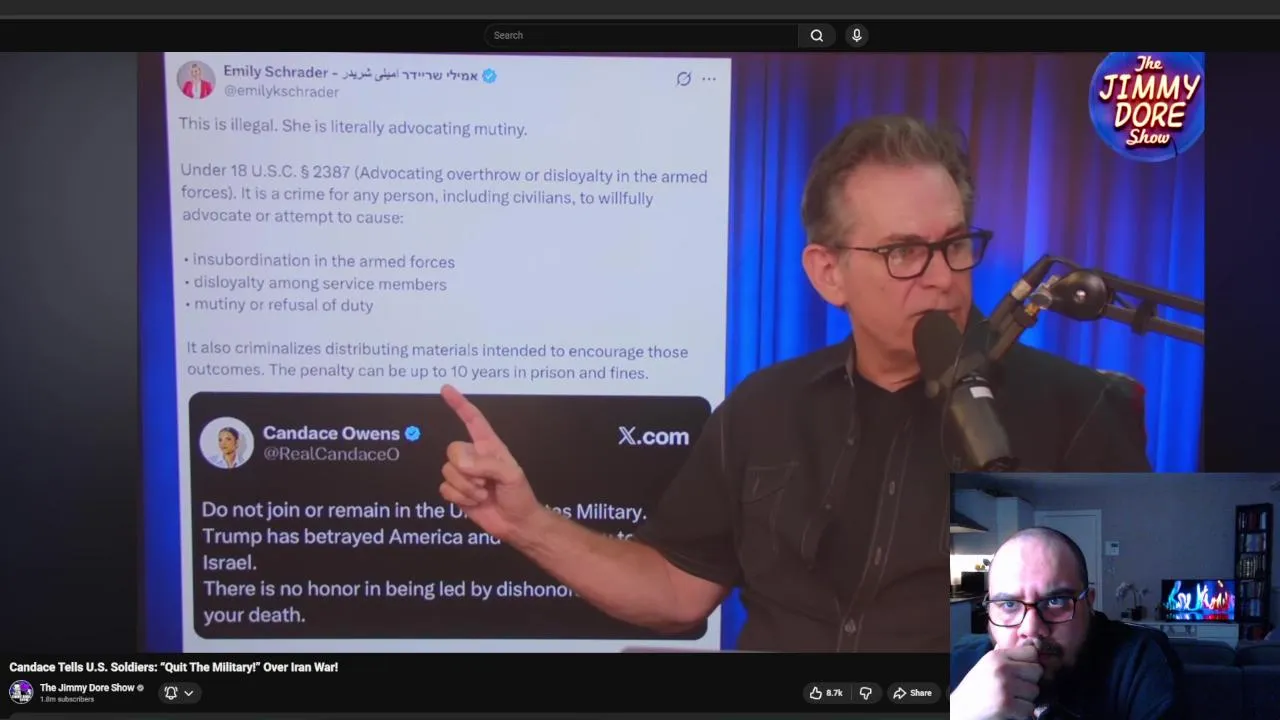Image resolution: width=1280 pixels, height=720 pixels.
Task: Click Emily Schrader's verified badge
Action: tap(489, 75)
